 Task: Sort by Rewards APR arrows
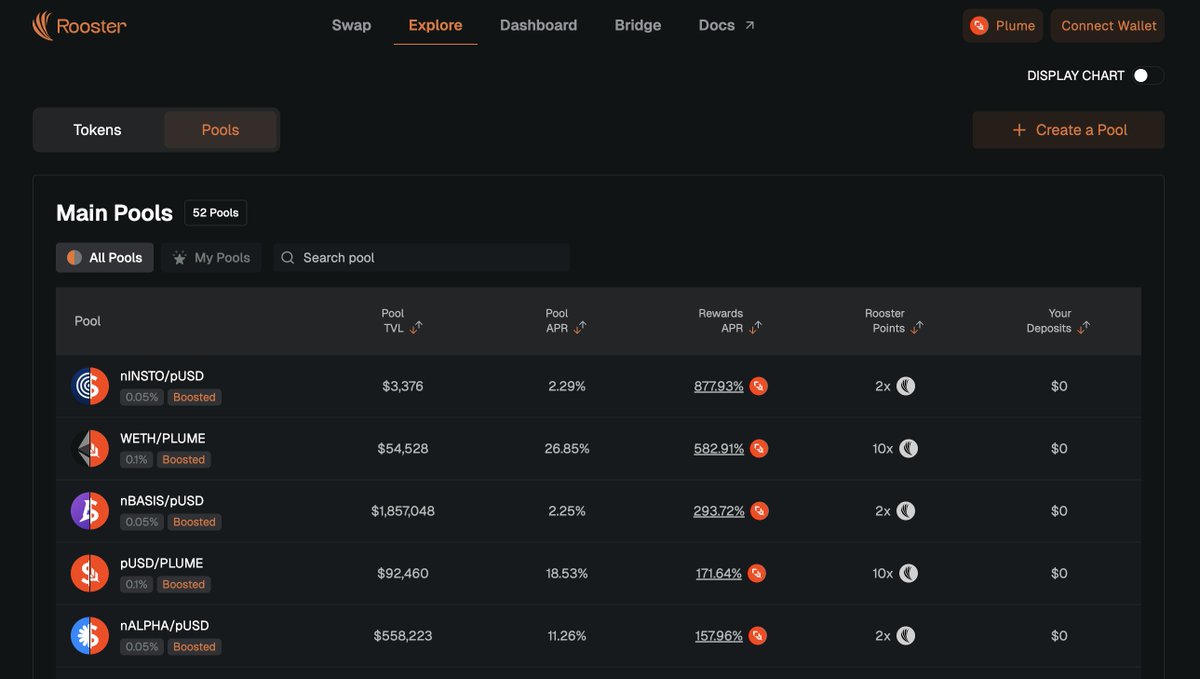coord(755,327)
